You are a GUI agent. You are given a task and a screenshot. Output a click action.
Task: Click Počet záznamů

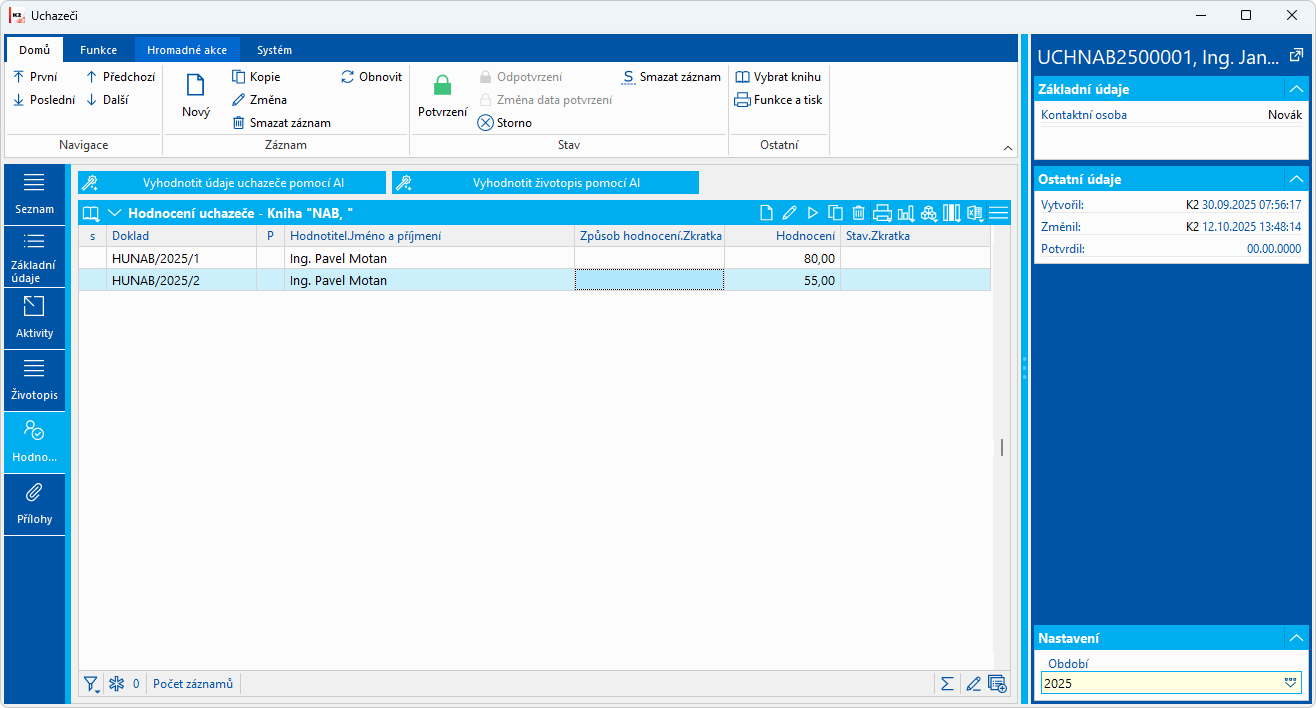click(193, 684)
